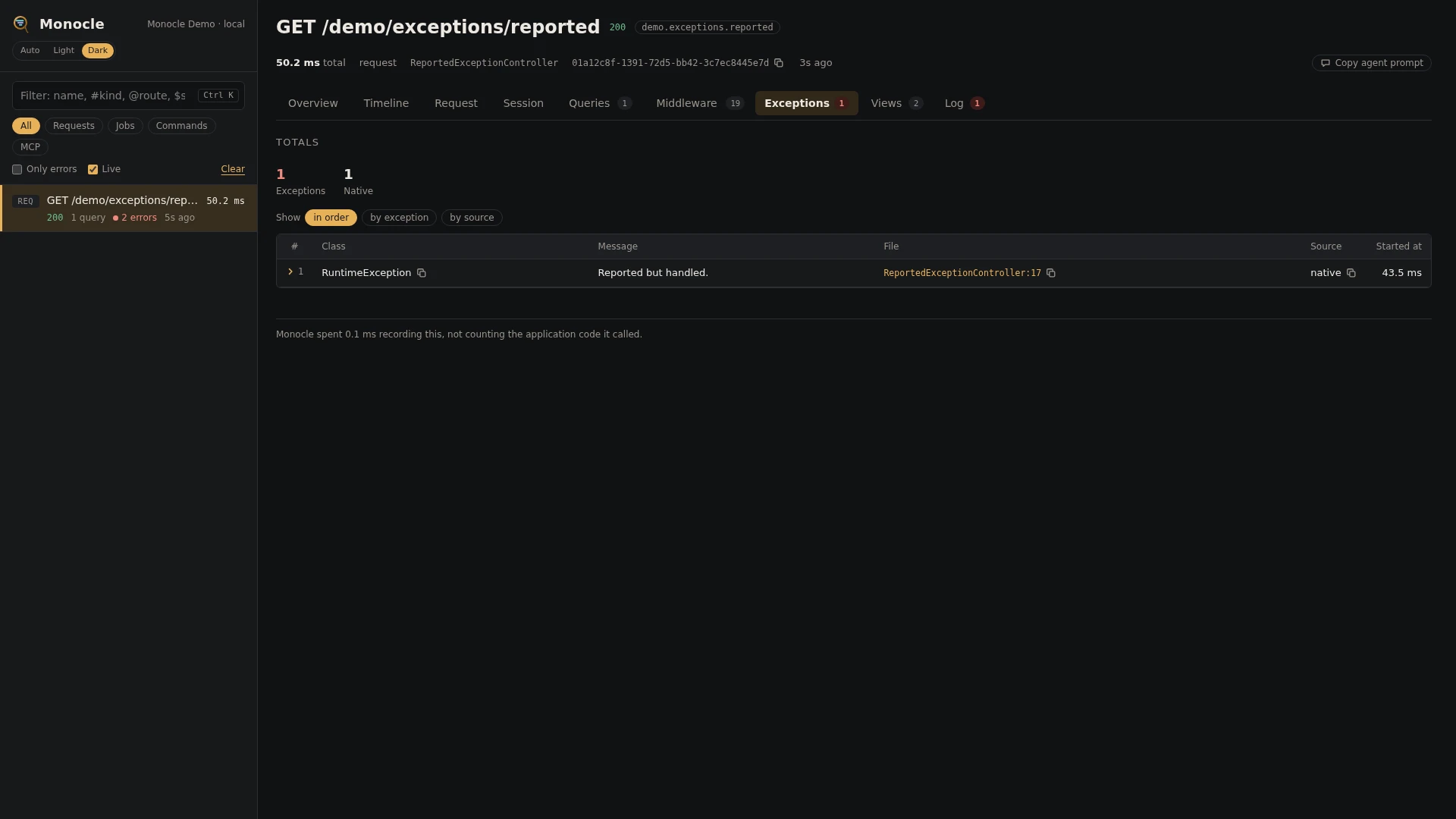Viewport: 1456px width, 819px height.
Task: Switch to the Session tab
Action: [x=523, y=103]
